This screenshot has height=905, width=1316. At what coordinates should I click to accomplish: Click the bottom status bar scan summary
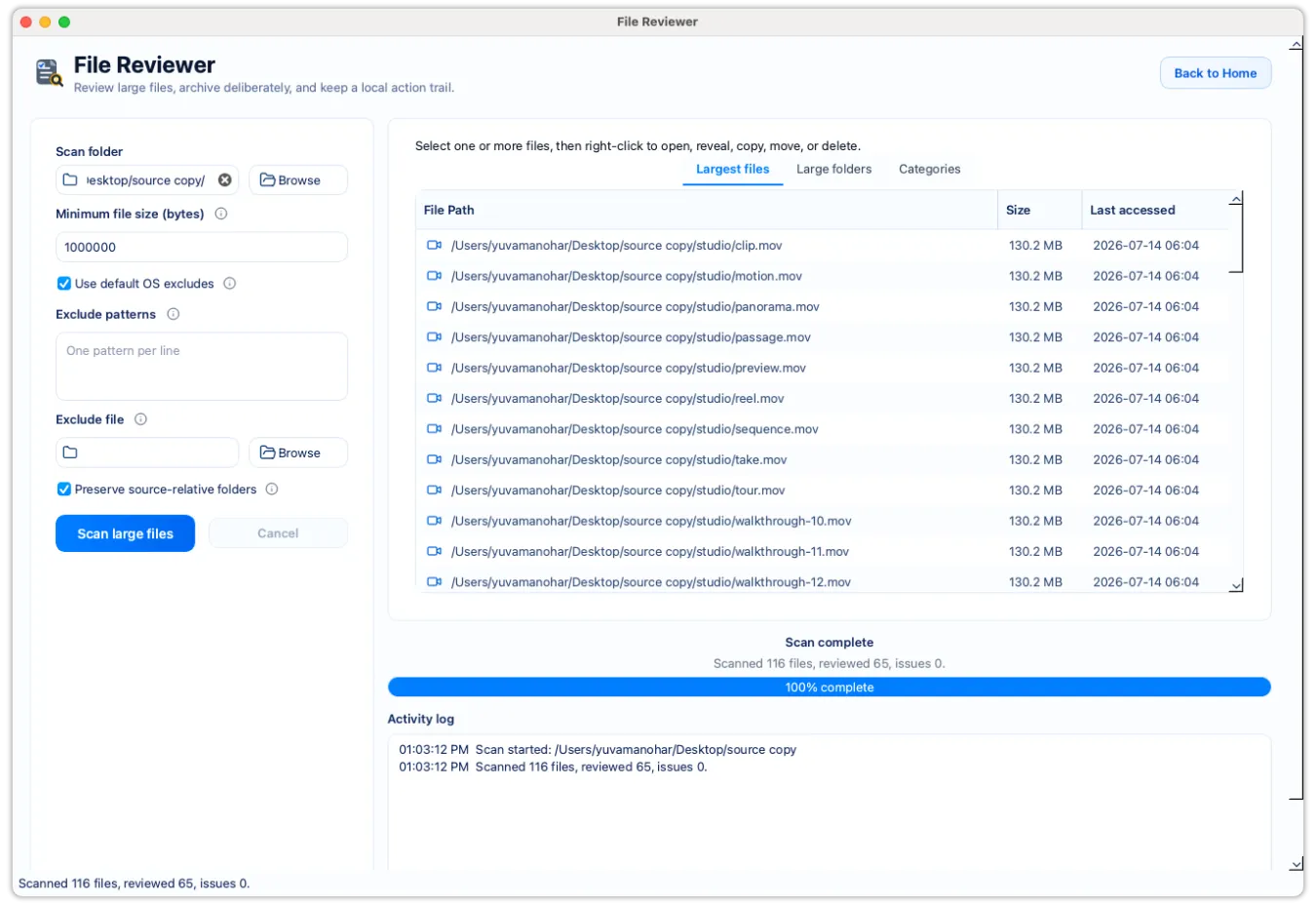[x=135, y=884]
